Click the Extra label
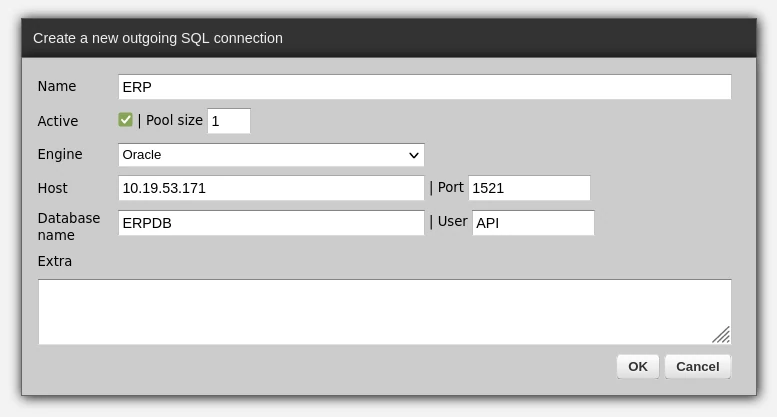The image size is (777, 417). click(55, 261)
